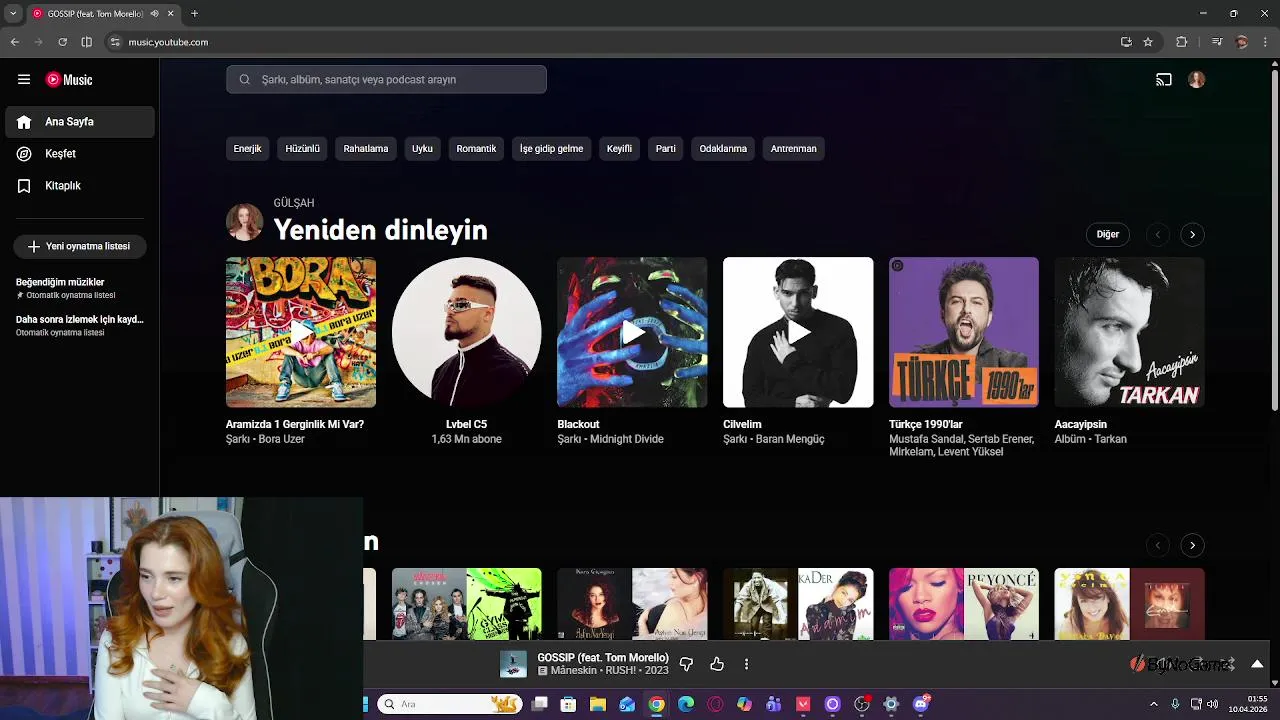The width and height of the screenshot is (1280, 720).
Task: Open Chrome from the taskbar
Action: (656, 704)
